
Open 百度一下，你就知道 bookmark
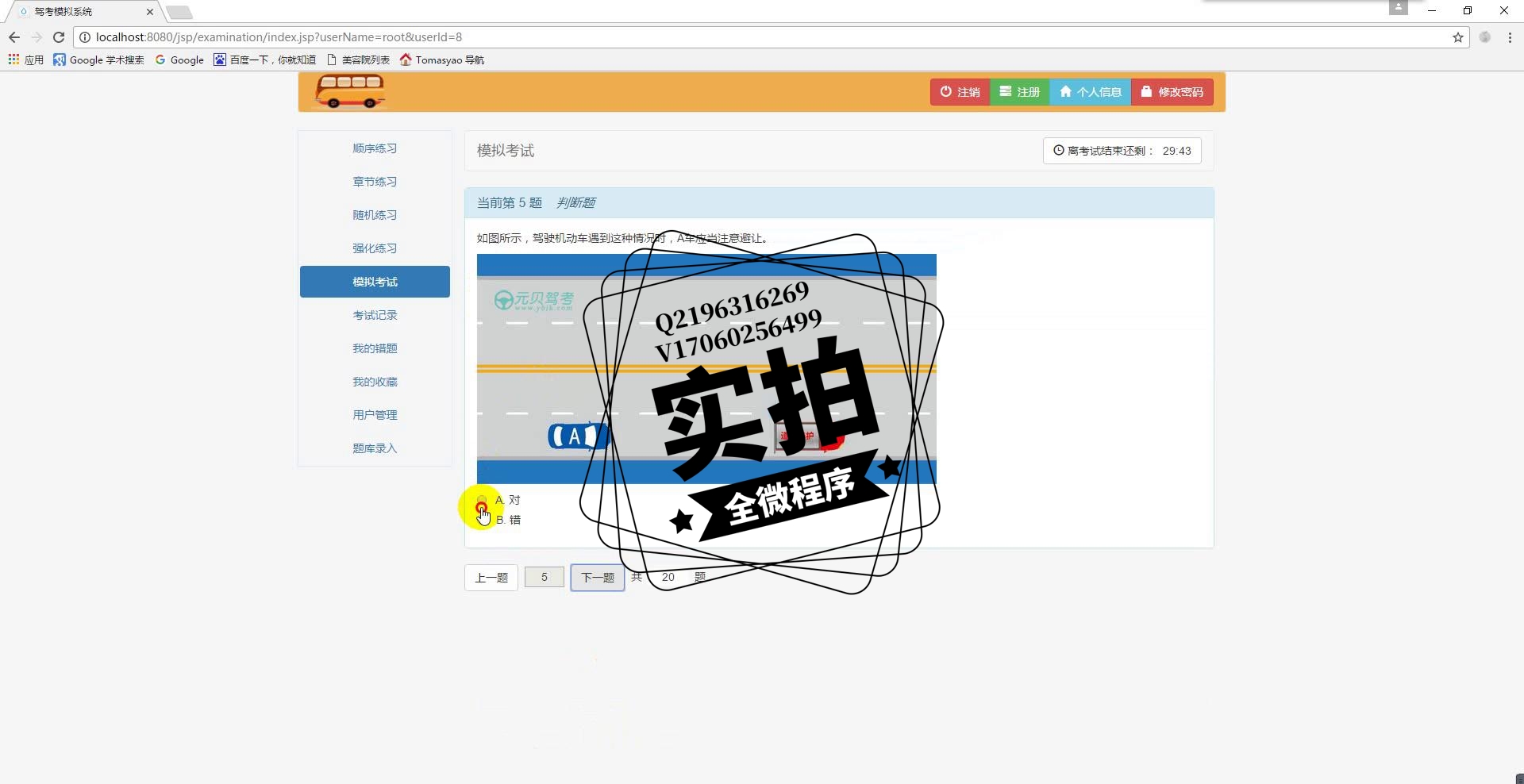click(264, 60)
